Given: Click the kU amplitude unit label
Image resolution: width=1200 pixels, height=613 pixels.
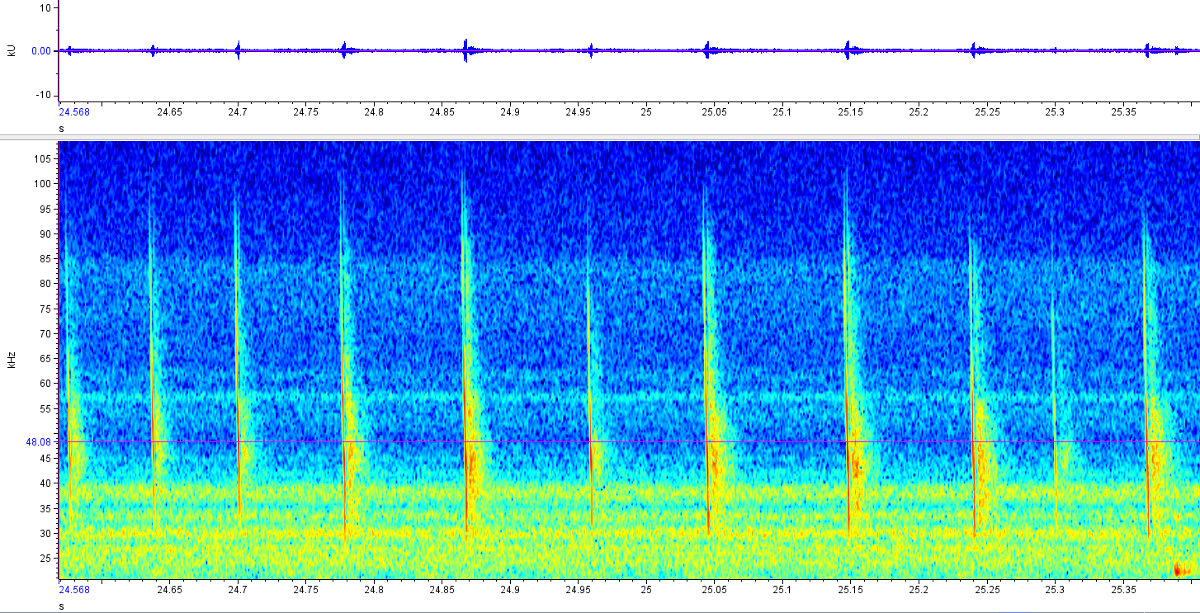Looking at the screenshot, I should point(12,49).
